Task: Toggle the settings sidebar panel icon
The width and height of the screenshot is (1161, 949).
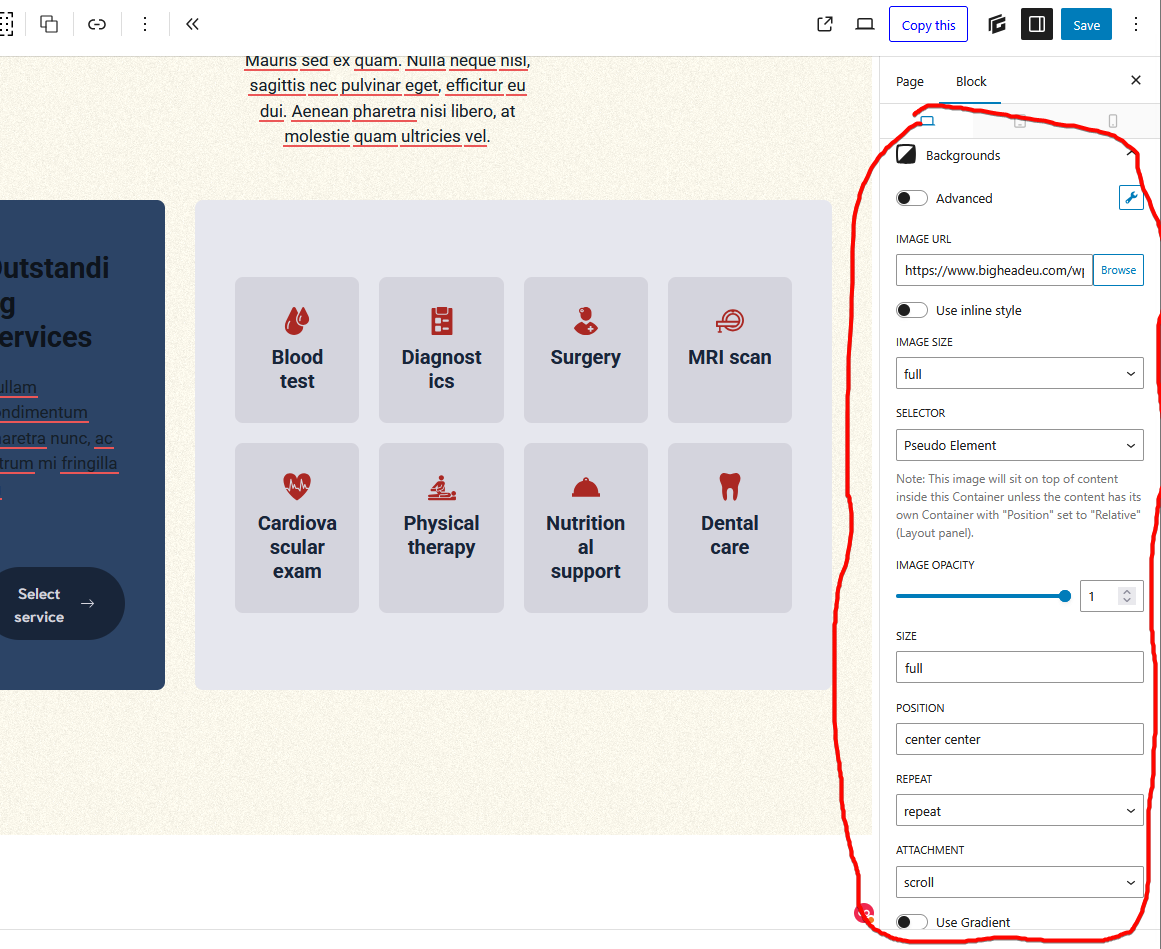Action: pos(1037,24)
